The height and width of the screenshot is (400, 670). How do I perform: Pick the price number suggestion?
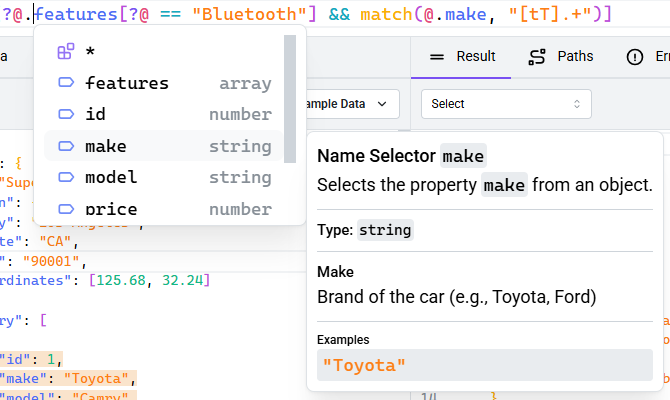(x=163, y=209)
